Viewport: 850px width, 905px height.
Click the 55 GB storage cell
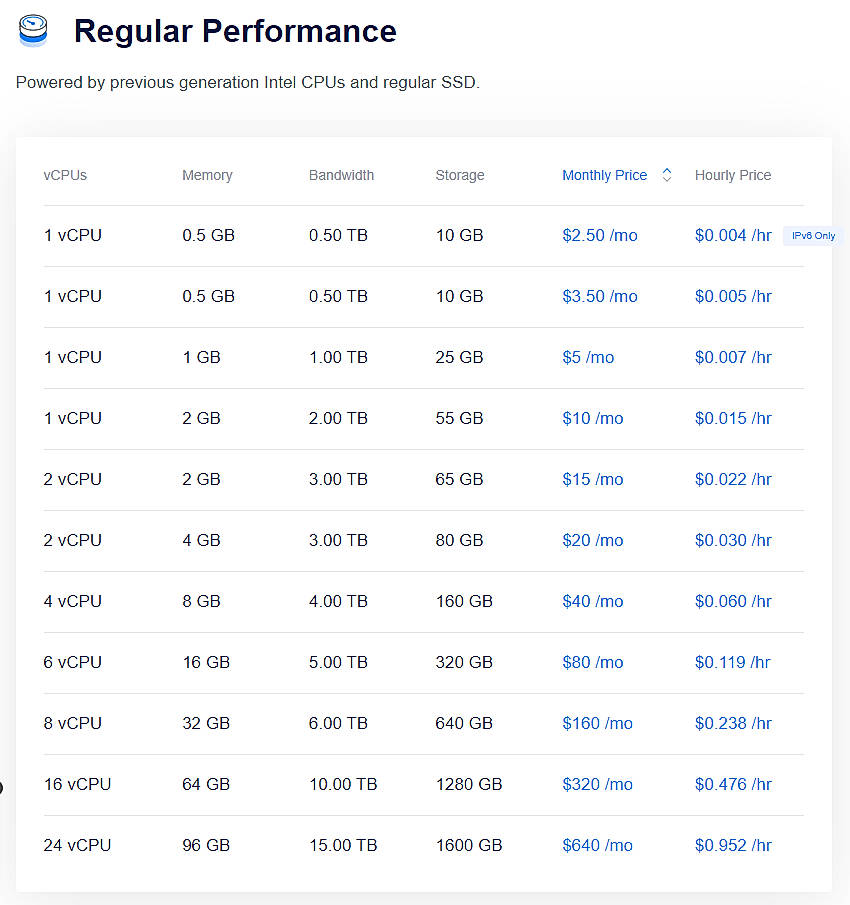(459, 418)
